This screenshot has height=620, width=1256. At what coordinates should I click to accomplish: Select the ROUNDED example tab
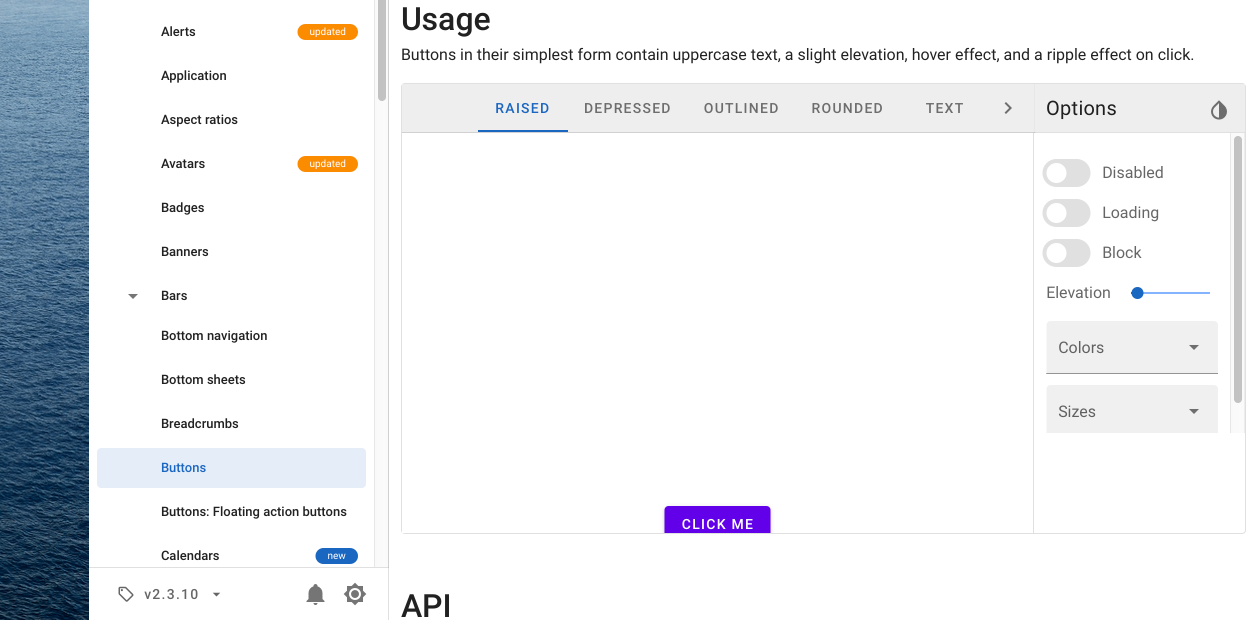click(847, 108)
